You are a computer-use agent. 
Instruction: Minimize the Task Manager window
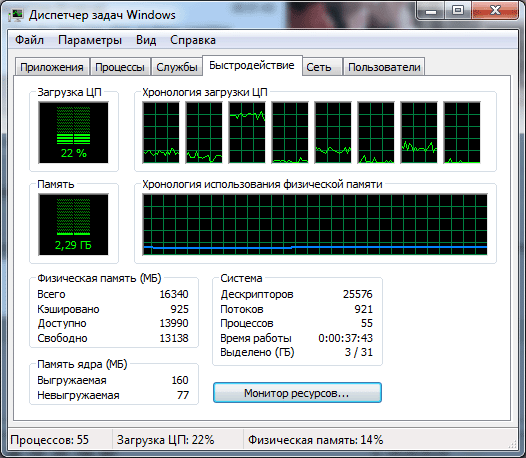pyautogui.click(x=431, y=11)
